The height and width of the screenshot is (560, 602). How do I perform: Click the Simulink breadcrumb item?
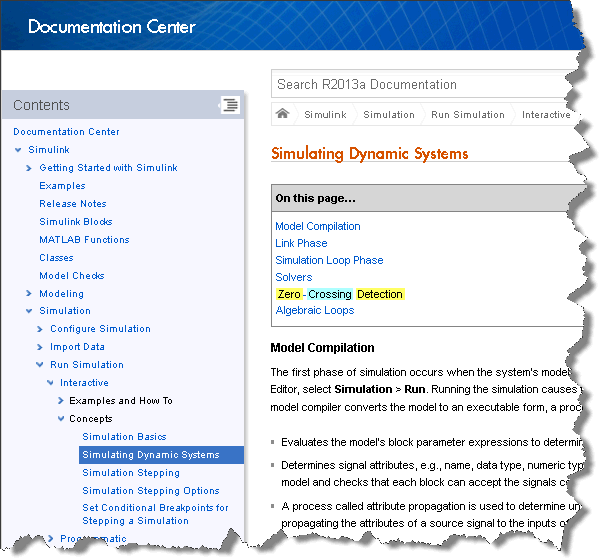[325, 115]
